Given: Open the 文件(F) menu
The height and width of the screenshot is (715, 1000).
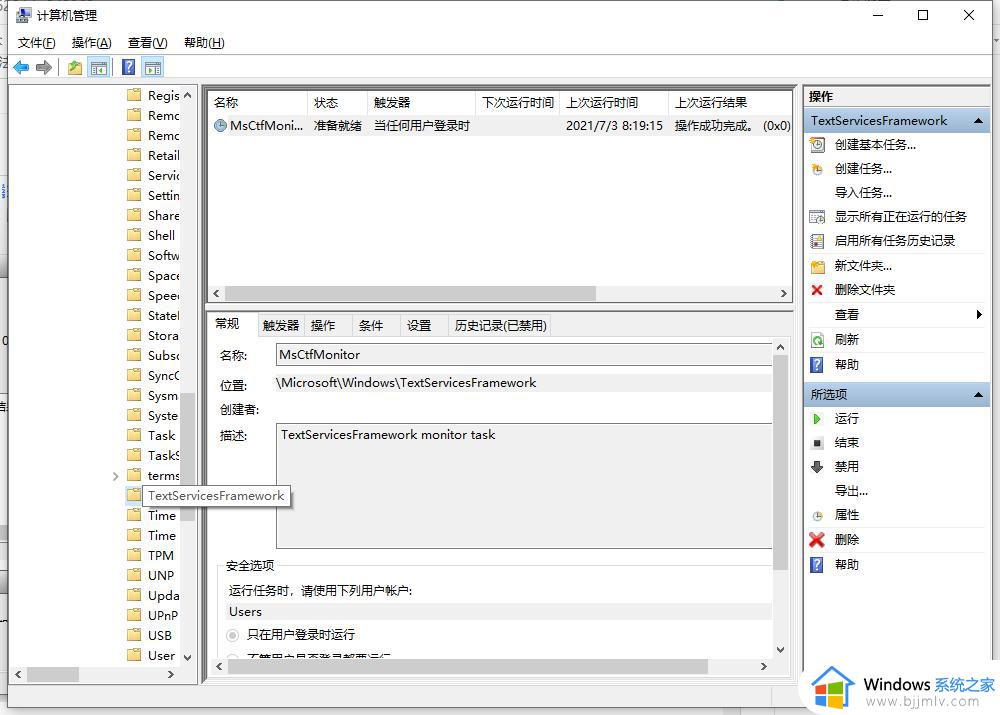Looking at the screenshot, I should [36, 43].
